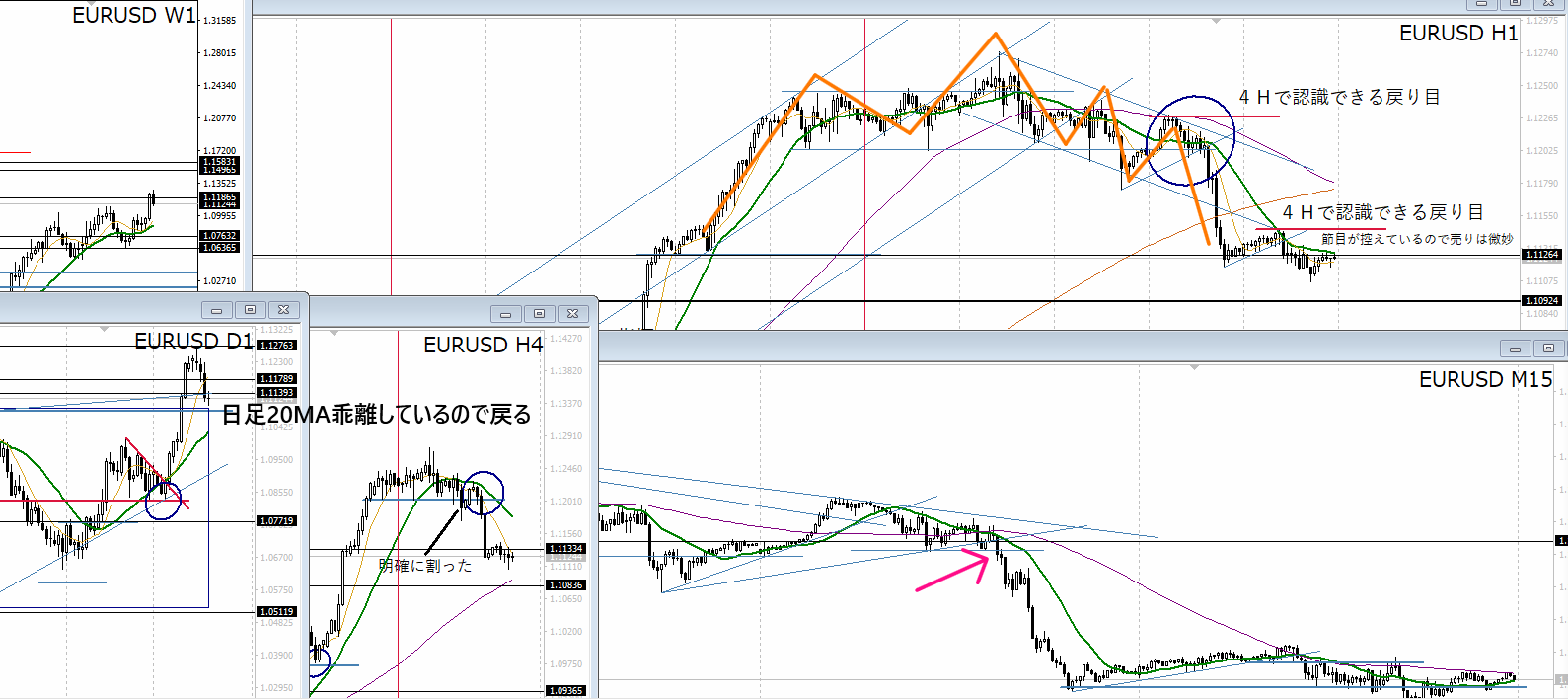Click the 1.24340 scale value in W1 chart
Viewport: 1568px width, 699px height.
click(x=219, y=86)
